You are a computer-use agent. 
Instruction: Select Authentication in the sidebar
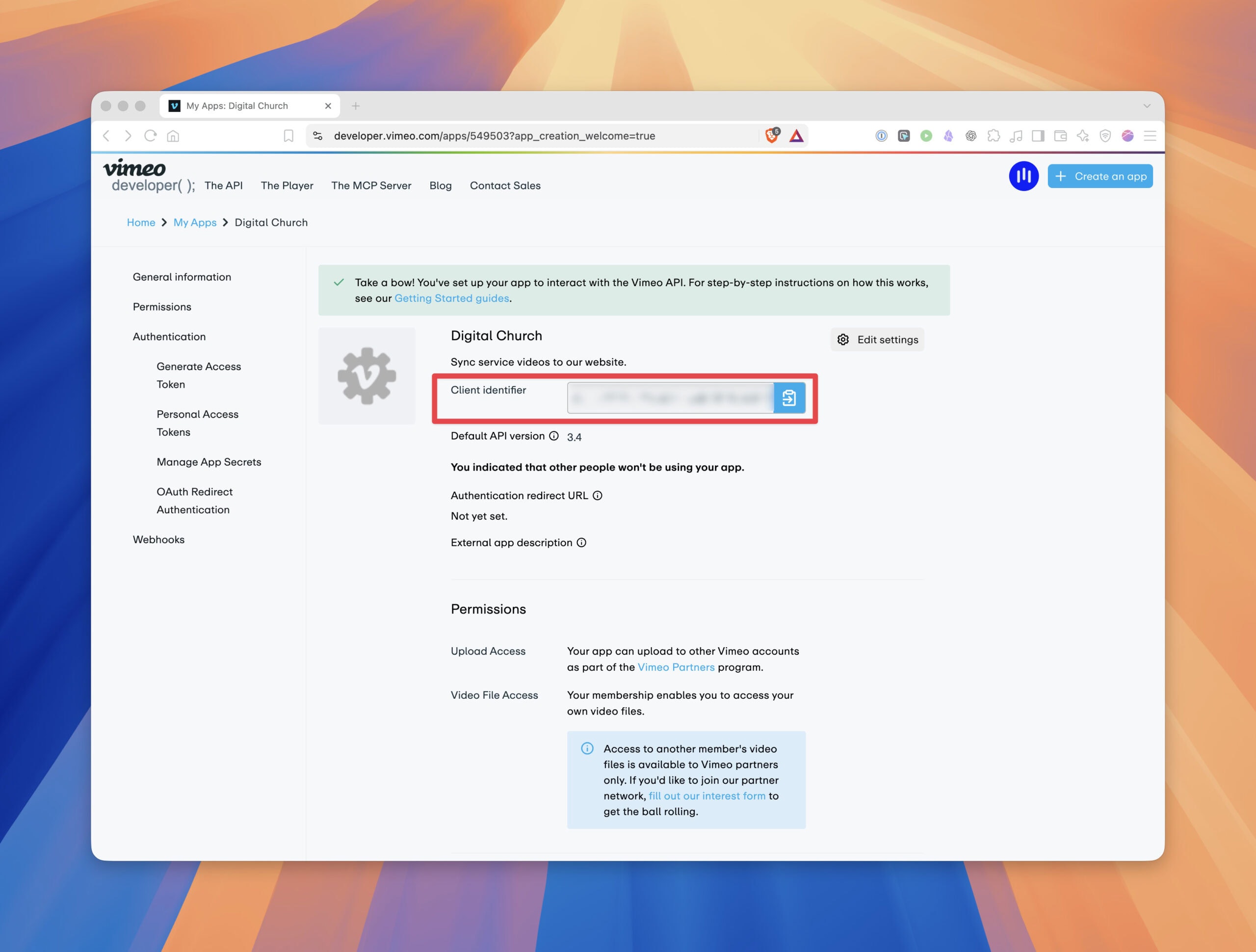(x=169, y=337)
